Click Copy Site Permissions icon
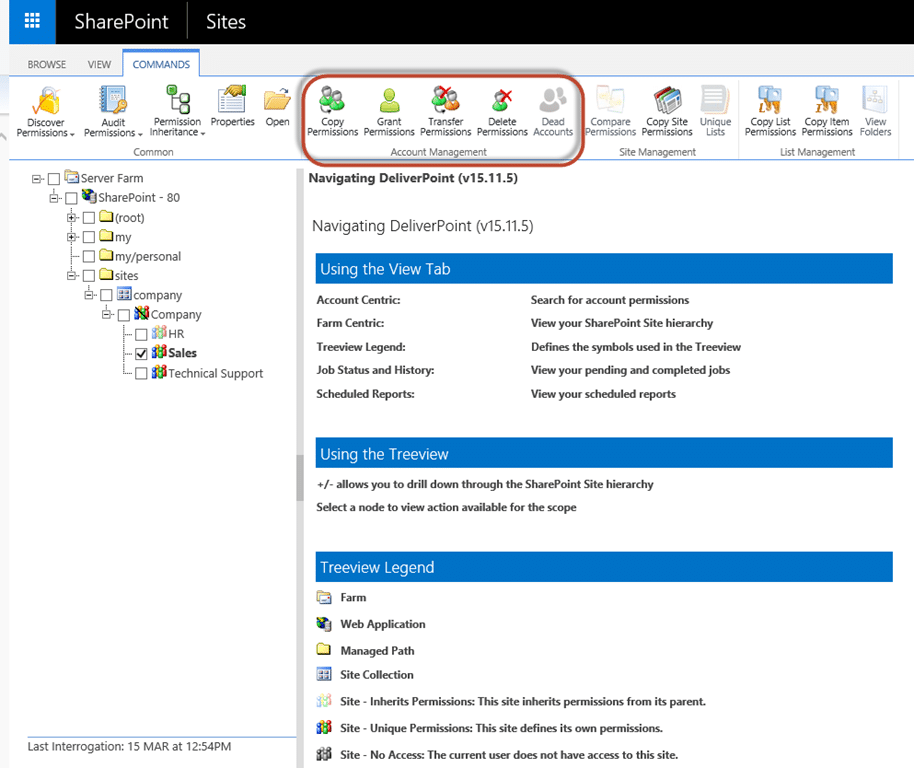 667,100
